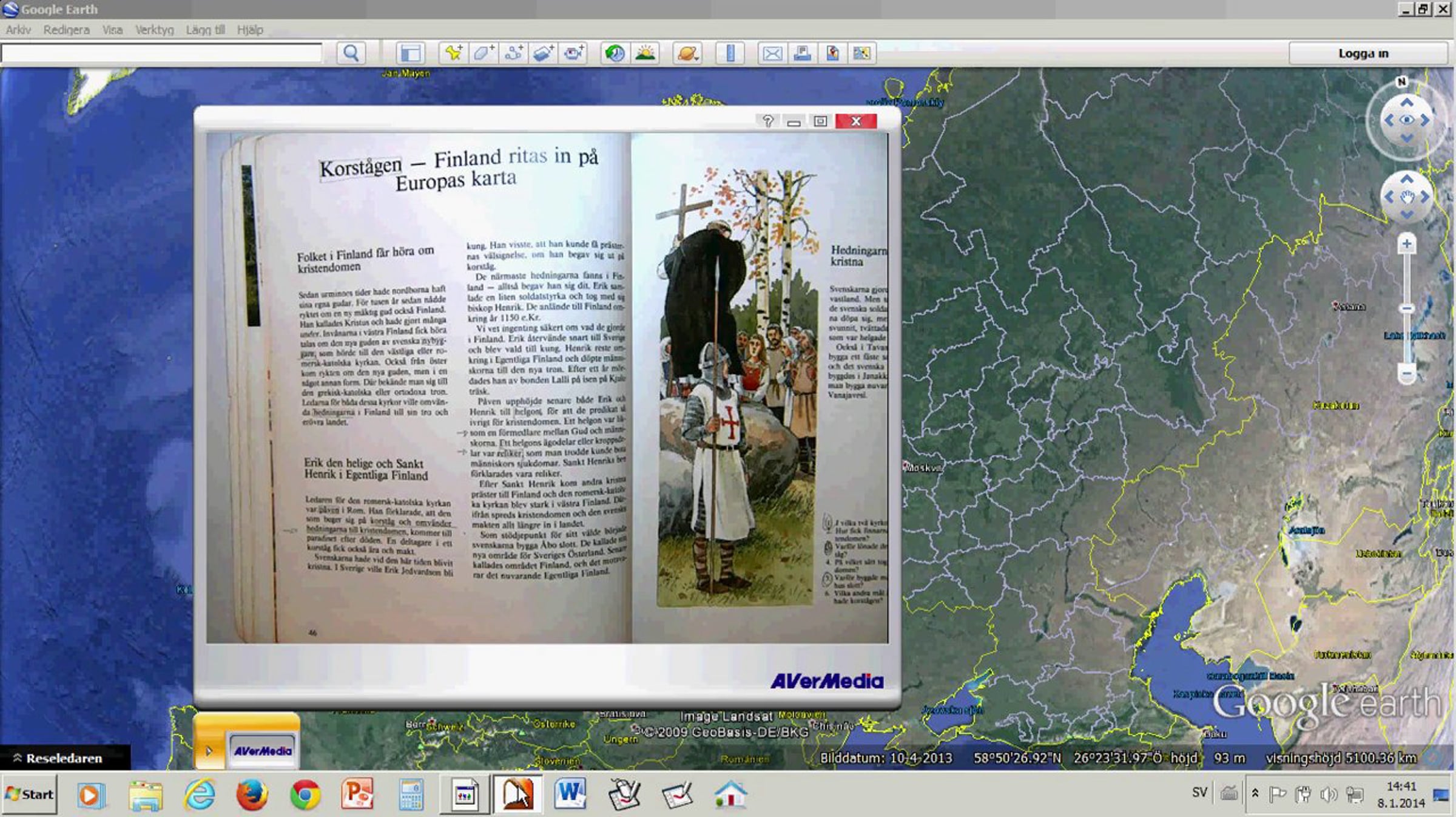Show hidden system tray icons

(x=1255, y=793)
